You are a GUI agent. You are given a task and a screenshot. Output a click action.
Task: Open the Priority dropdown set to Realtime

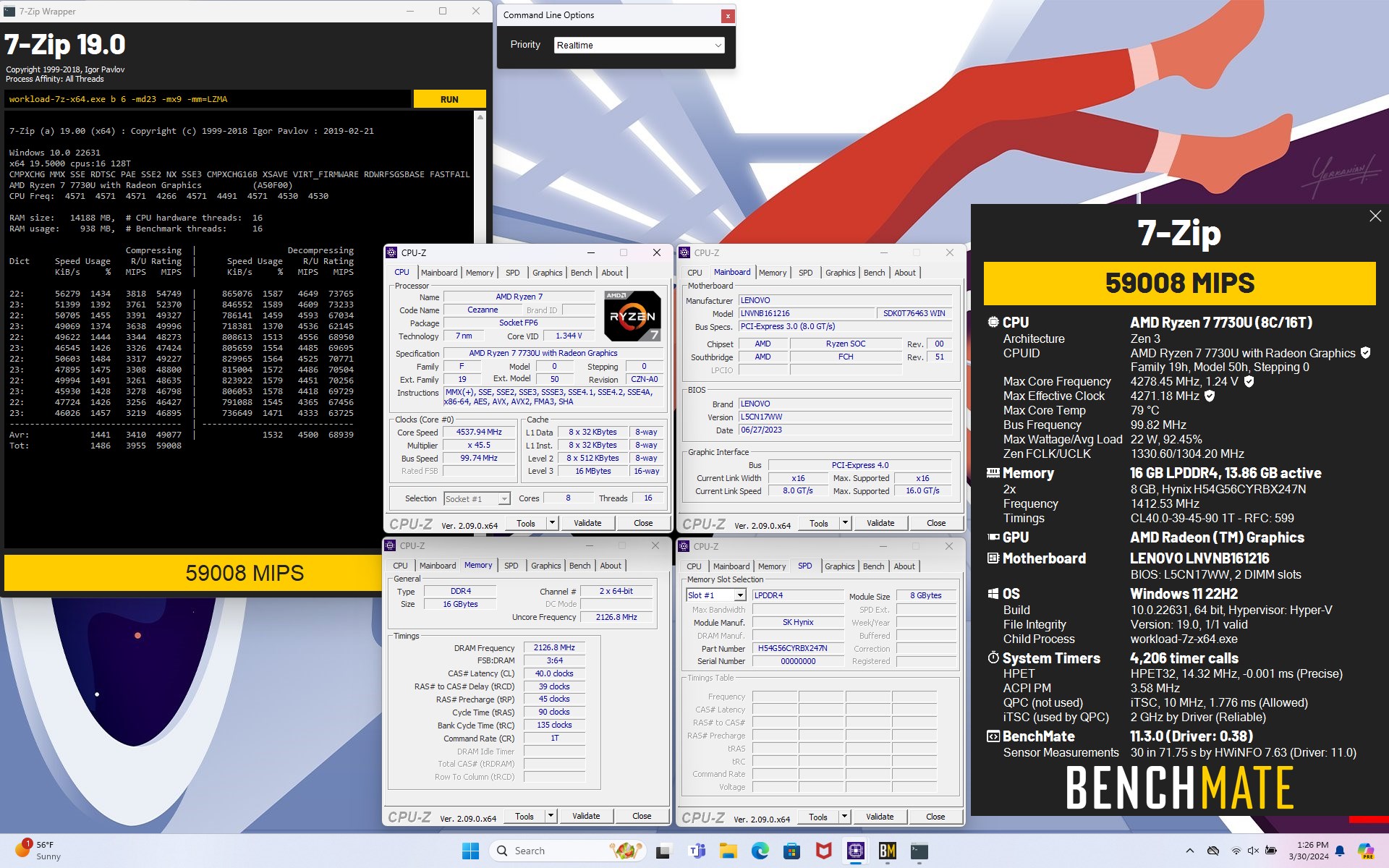639,45
